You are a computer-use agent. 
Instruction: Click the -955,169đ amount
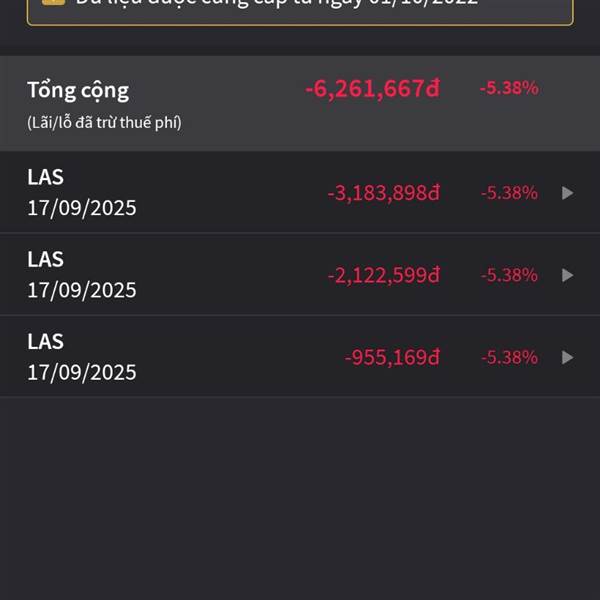392,357
